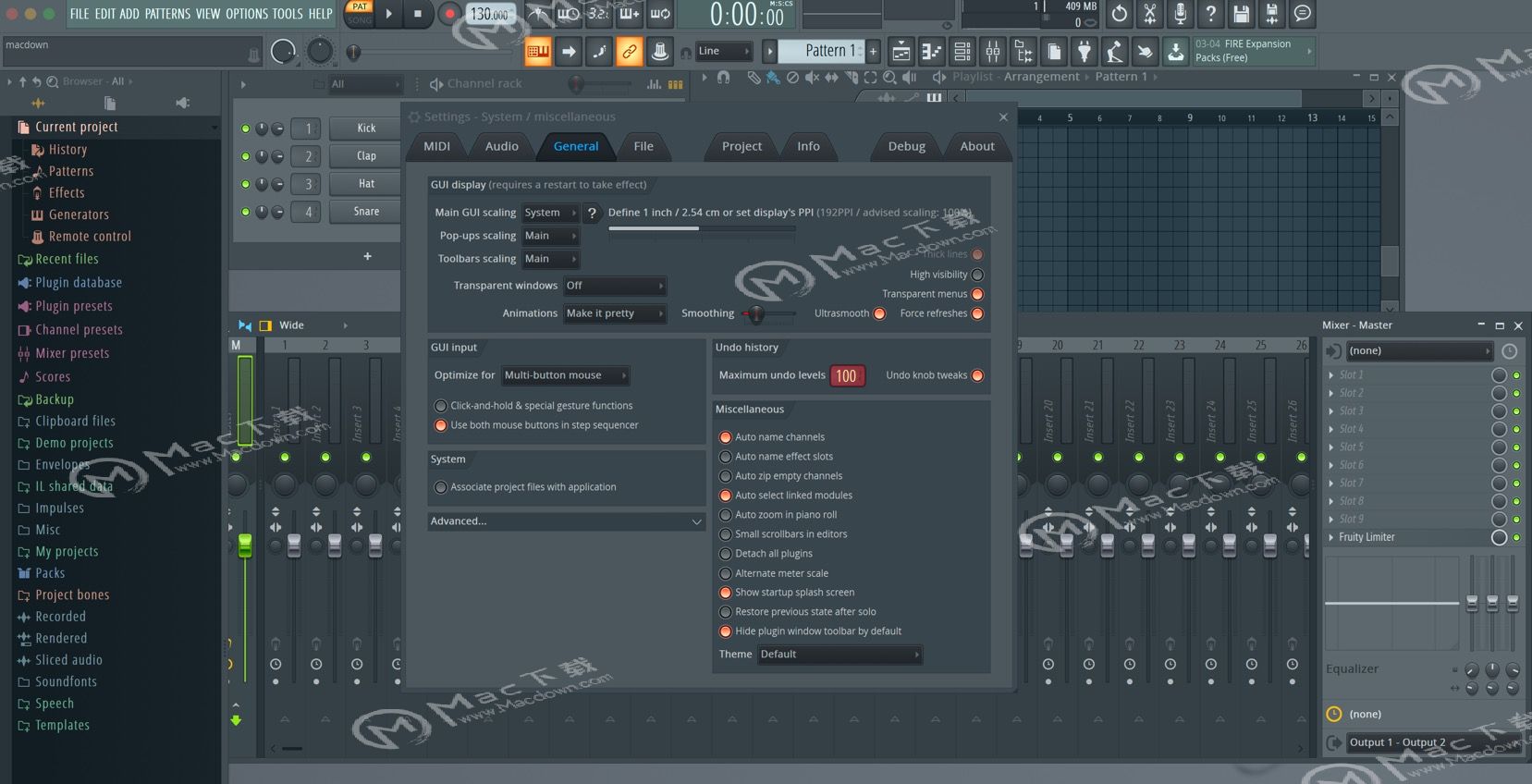Adjust the Smoothing slider knob
This screenshot has width=1532, height=784.
tap(756, 314)
